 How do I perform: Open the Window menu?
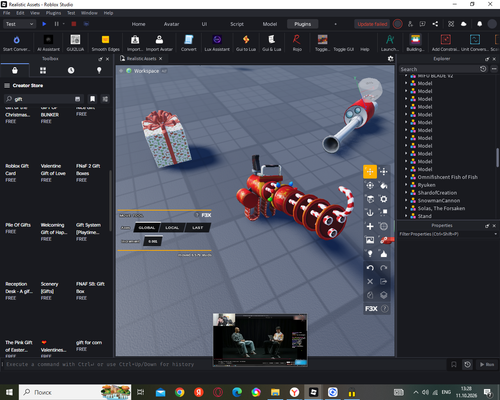tap(89, 13)
